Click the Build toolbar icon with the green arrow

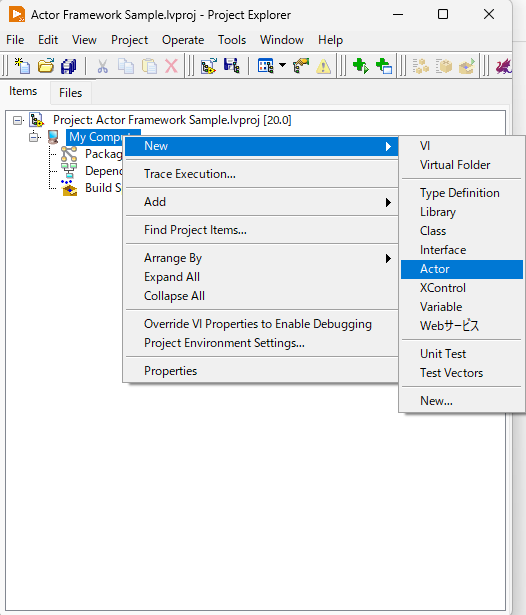(x=467, y=66)
